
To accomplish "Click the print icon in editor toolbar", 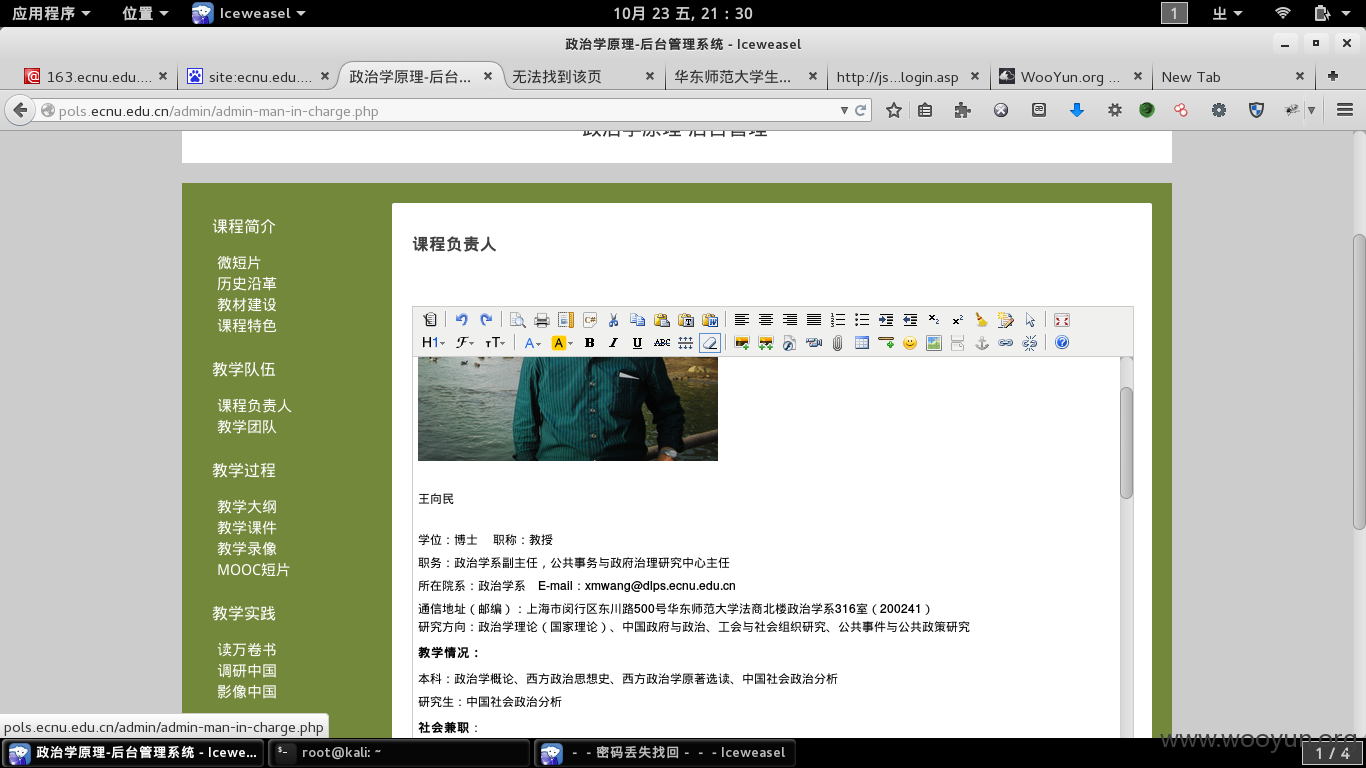I will click(x=542, y=320).
